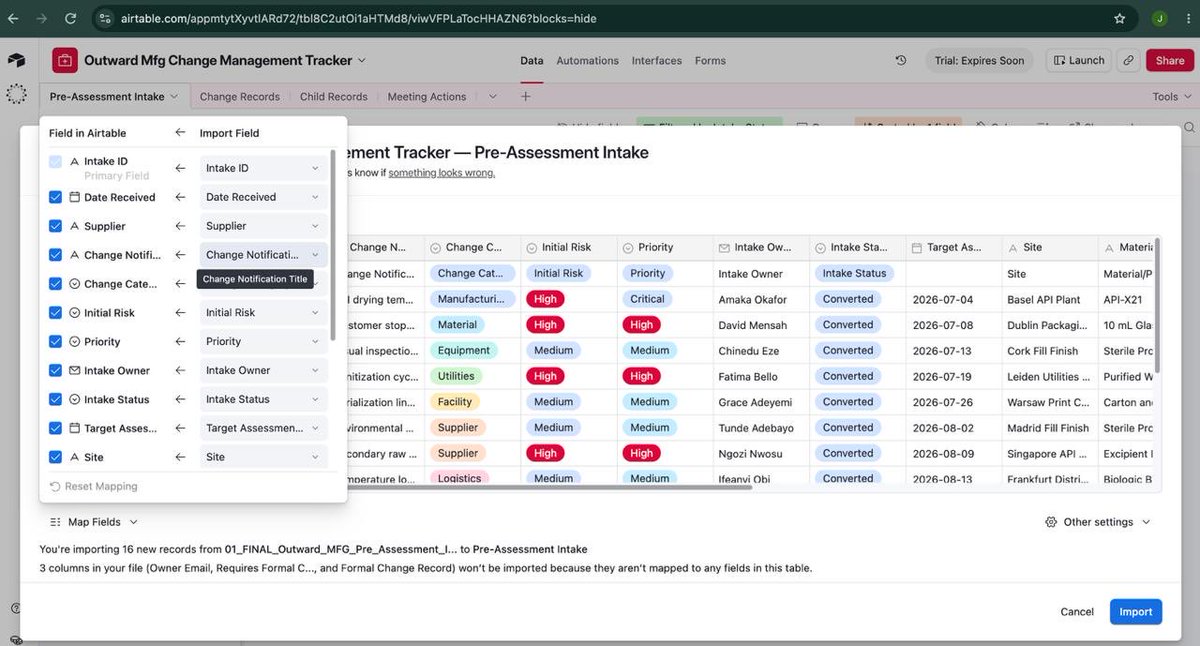The image size is (1200, 646).
Task: Click the search magnifier icon
Action: pyautogui.click(x=1189, y=127)
